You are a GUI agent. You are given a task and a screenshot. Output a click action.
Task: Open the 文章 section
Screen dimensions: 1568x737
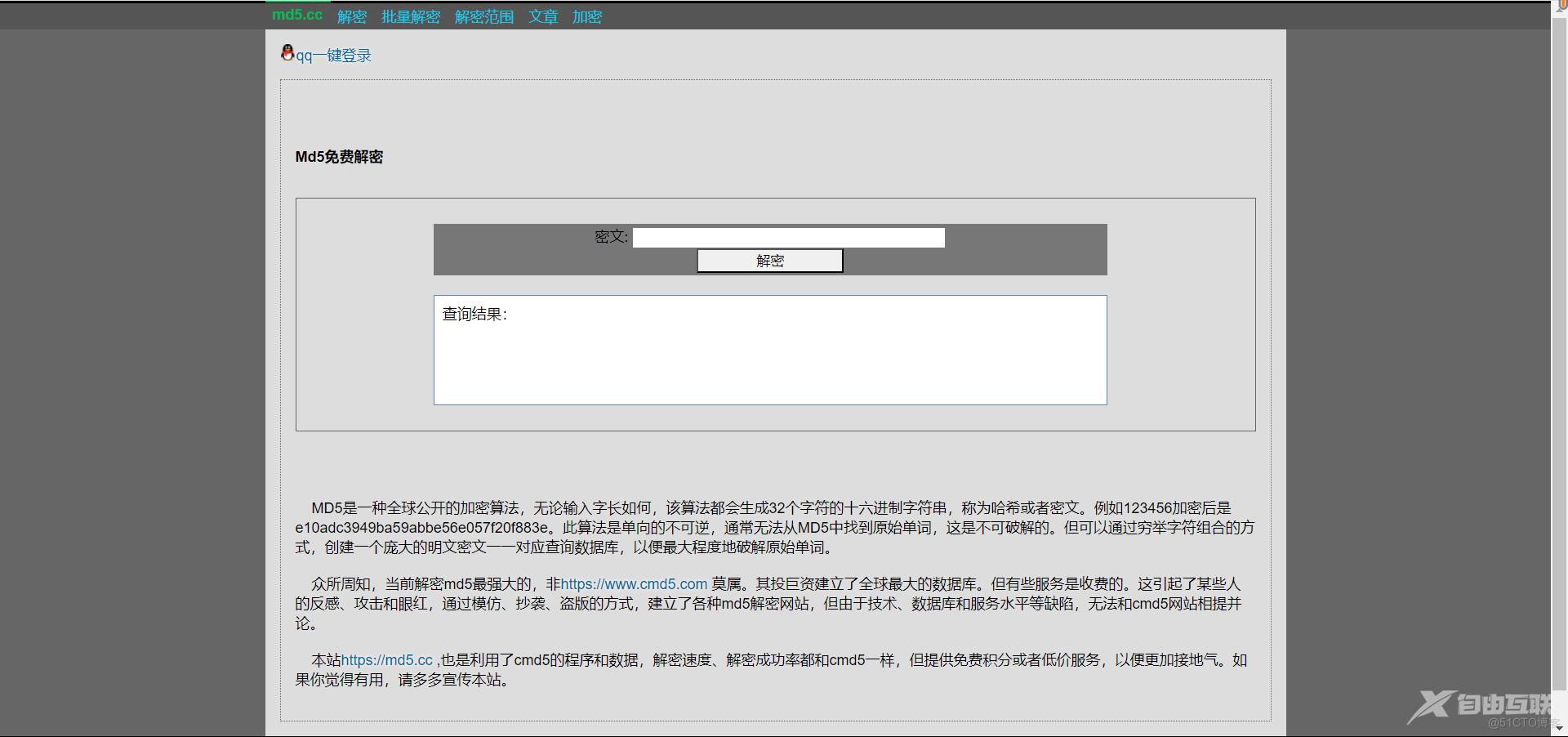click(543, 16)
